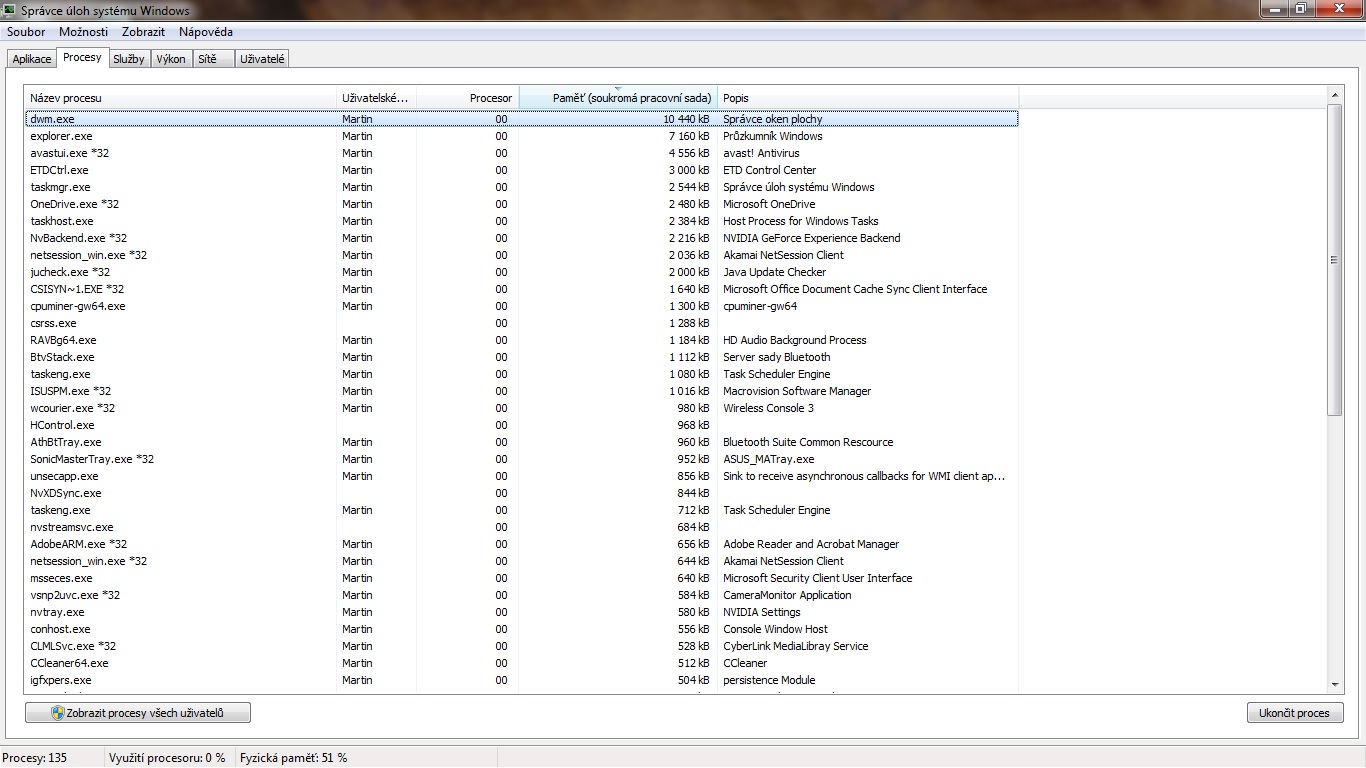Select the nvstreamsvc.exe process
Image resolution: width=1366 pixels, height=768 pixels.
521,527
